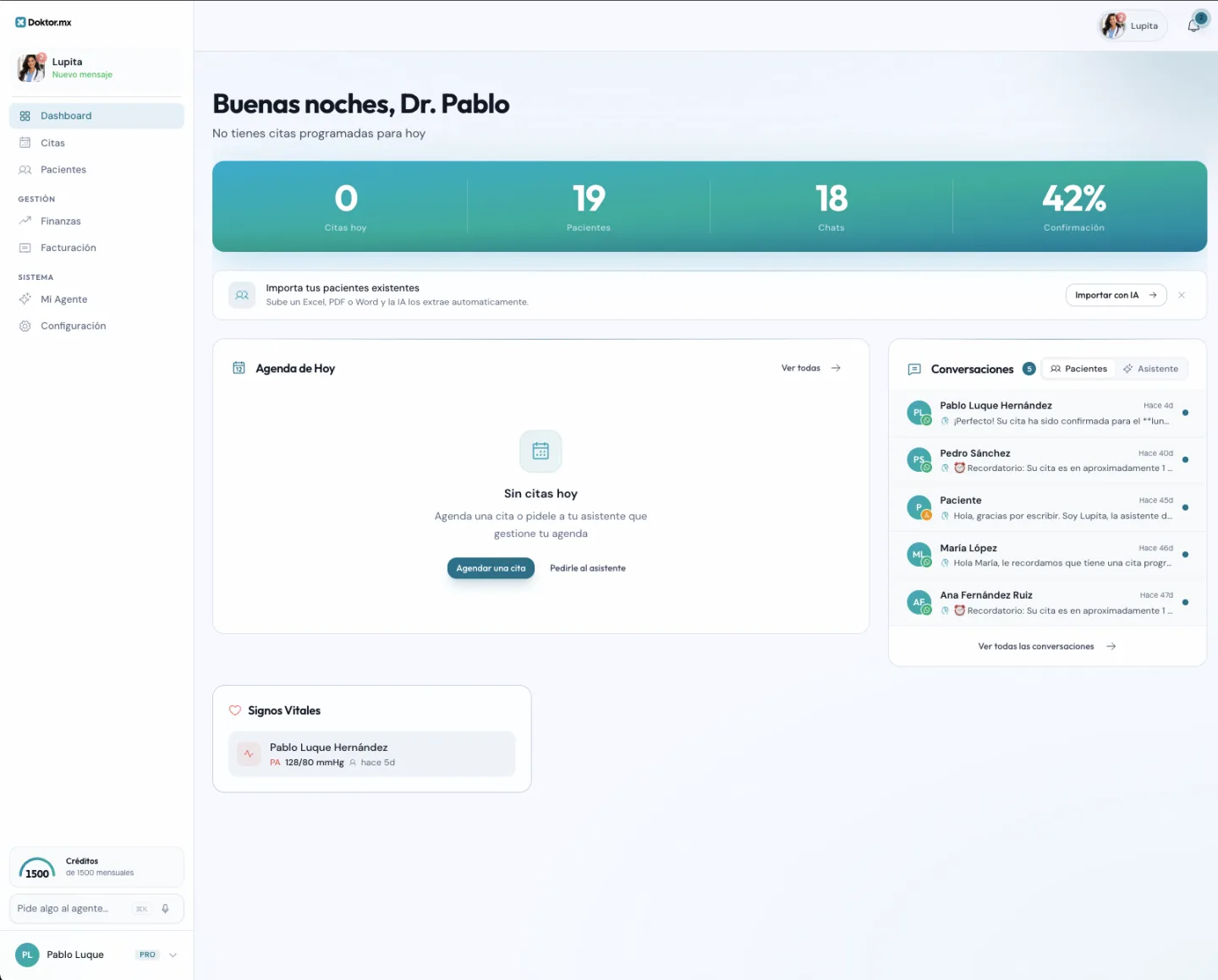Click the Importar con IA button

(1116, 295)
